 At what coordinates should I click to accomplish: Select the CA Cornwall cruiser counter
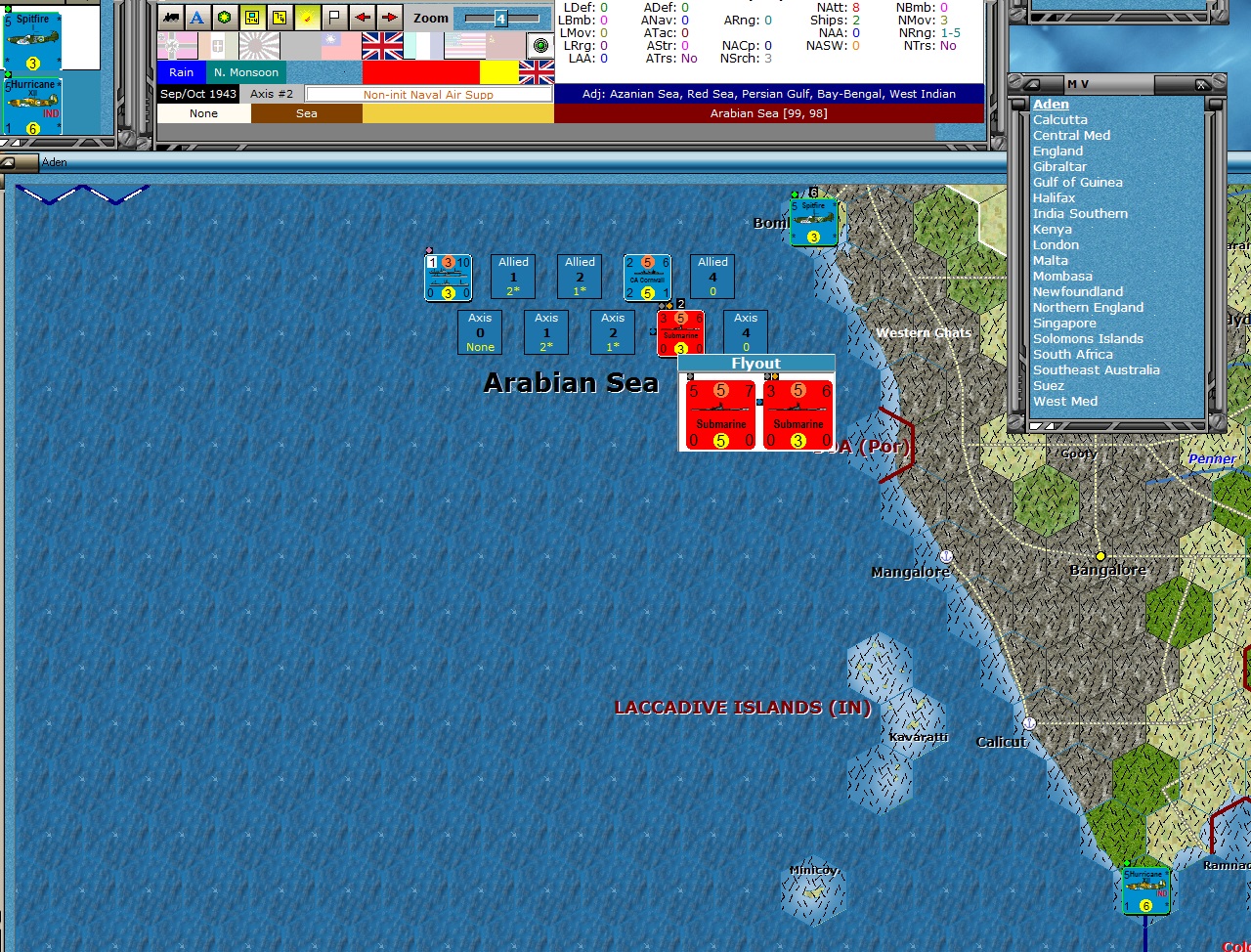pyautogui.click(x=647, y=278)
